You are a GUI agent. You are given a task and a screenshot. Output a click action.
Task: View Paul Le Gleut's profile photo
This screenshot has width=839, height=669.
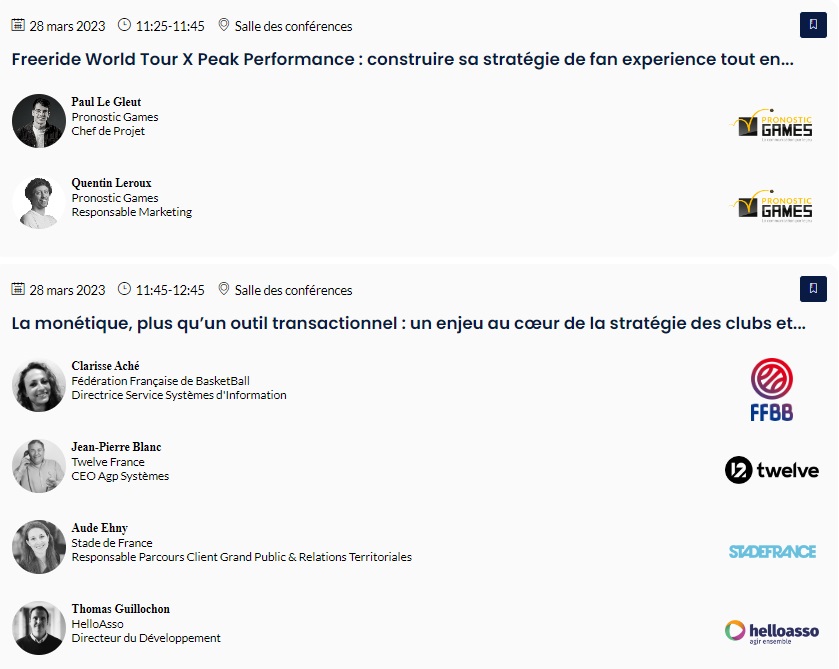39,121
